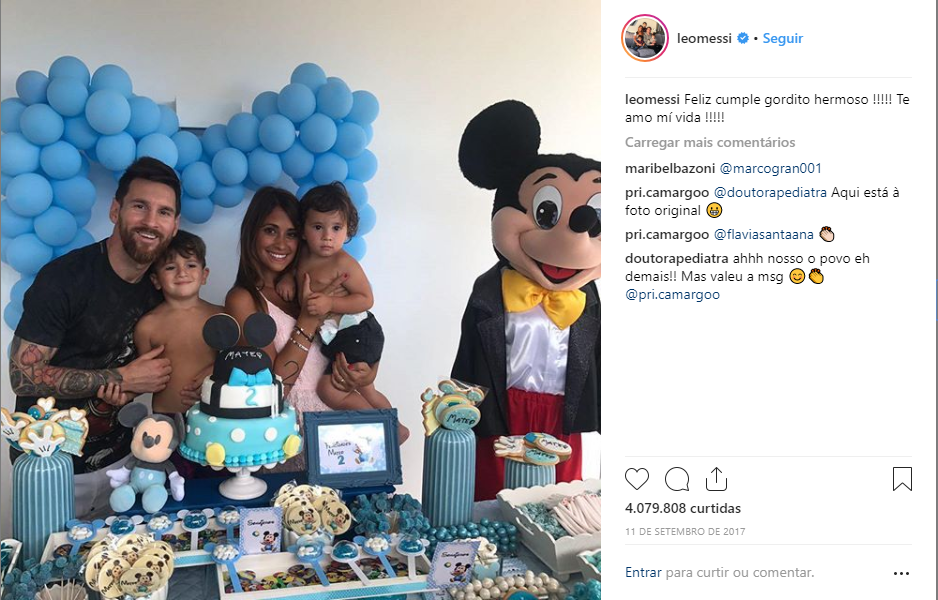The width and height of the screenshot is (938, 600).
Task: Save the post with the bookmark icon
Action: point(902,479)
